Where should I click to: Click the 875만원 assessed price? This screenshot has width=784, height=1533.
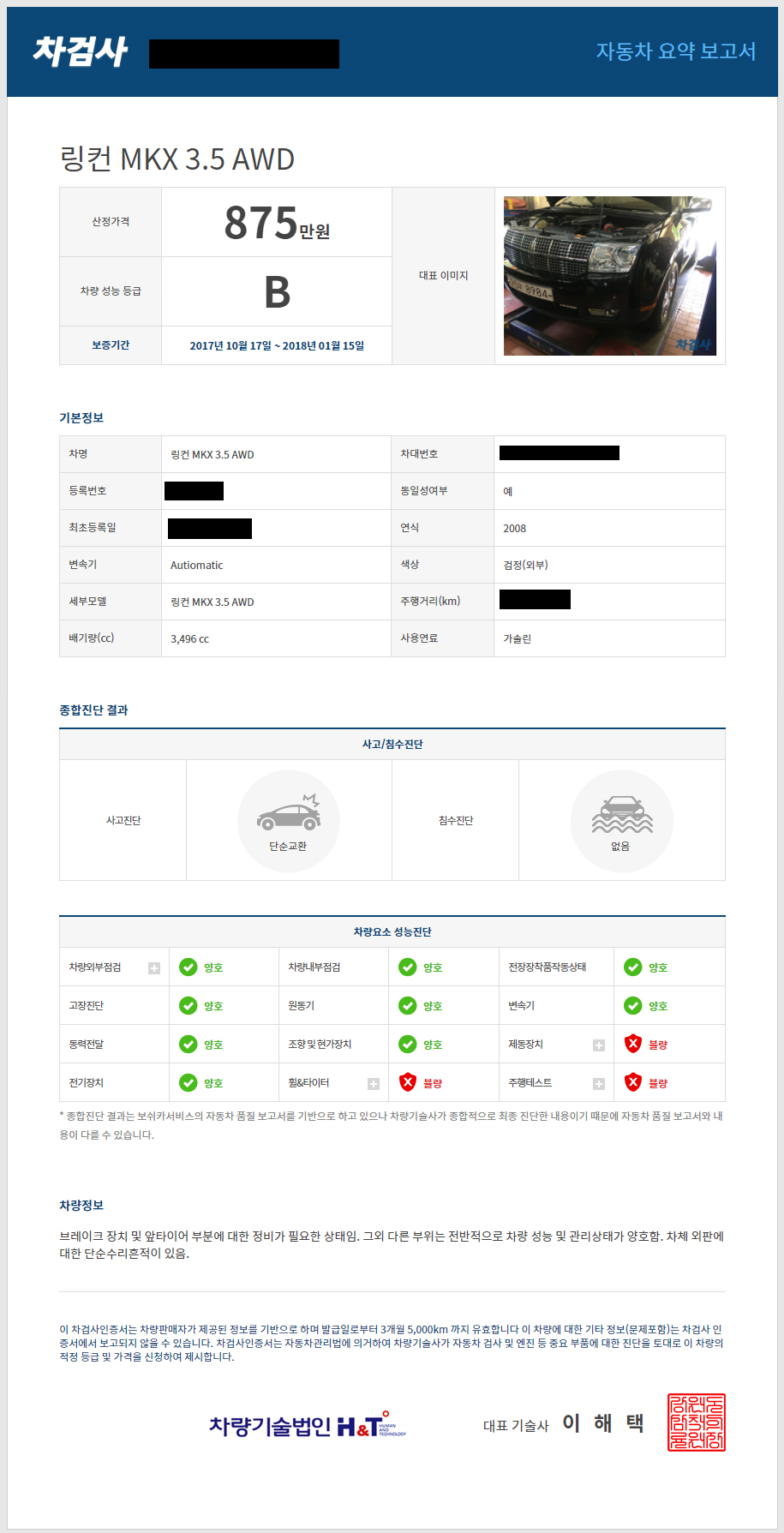coord(277,223)
